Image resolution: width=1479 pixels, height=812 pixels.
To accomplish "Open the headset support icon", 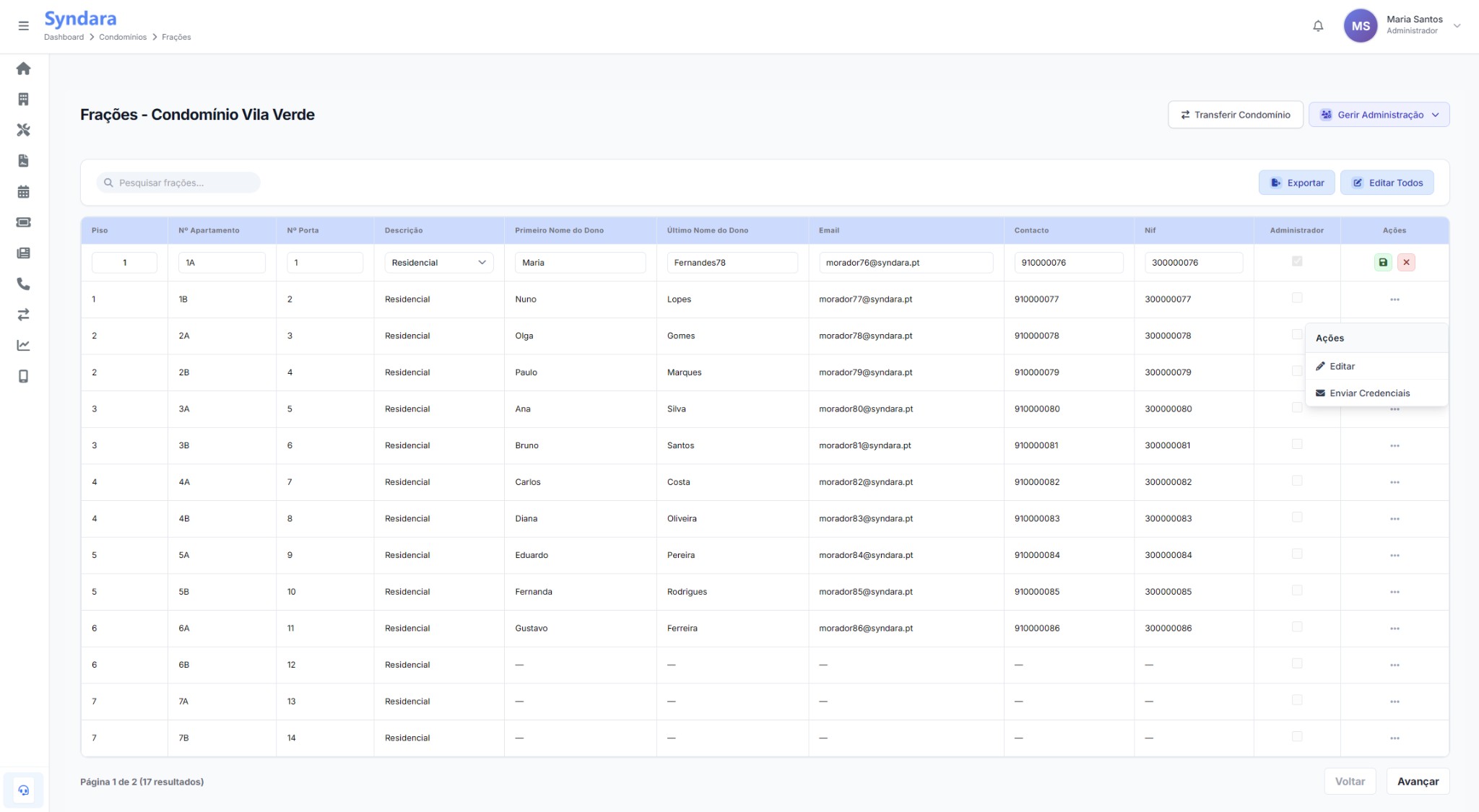I will 23,790.
